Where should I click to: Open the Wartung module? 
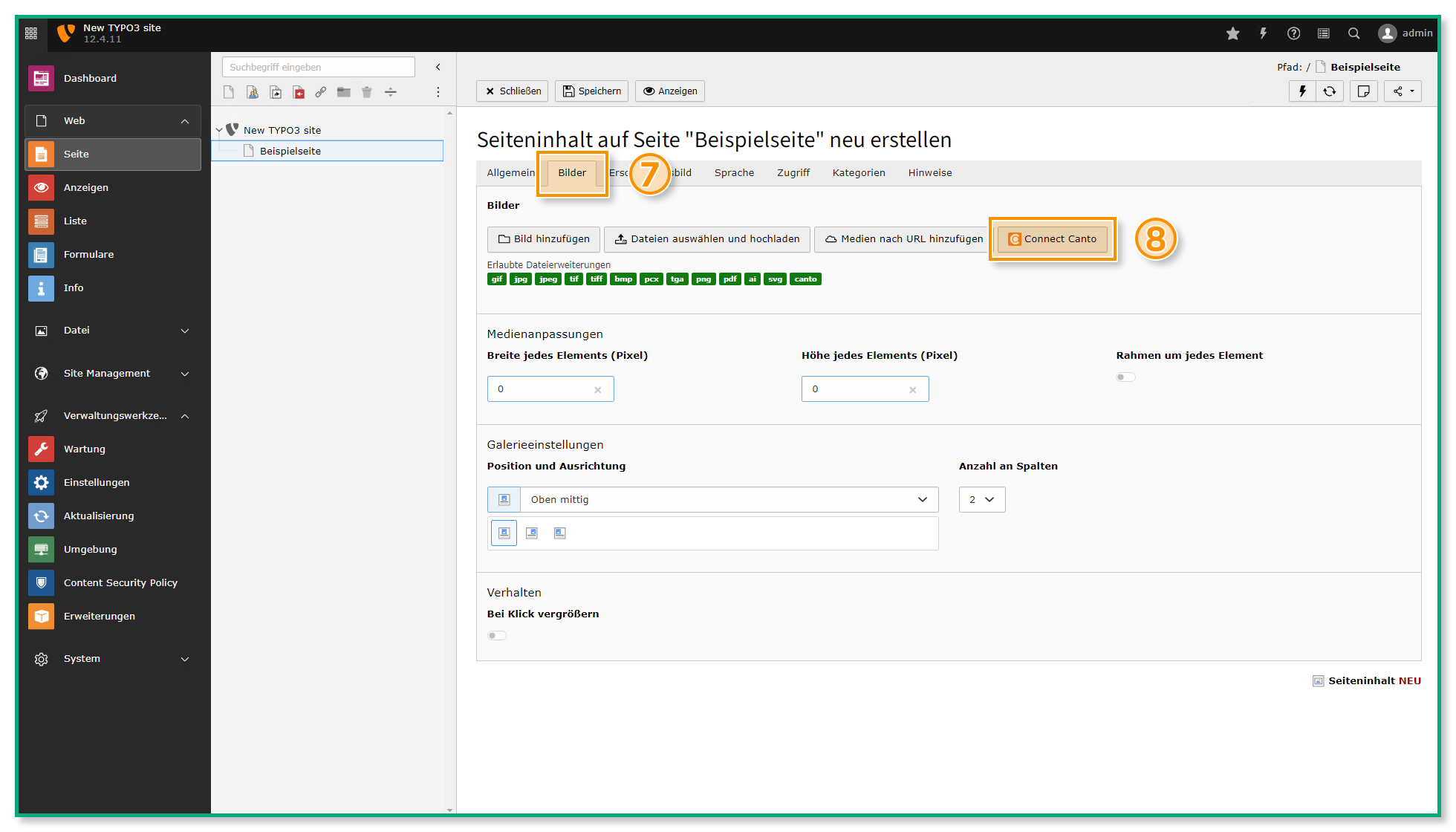point(113,449)
